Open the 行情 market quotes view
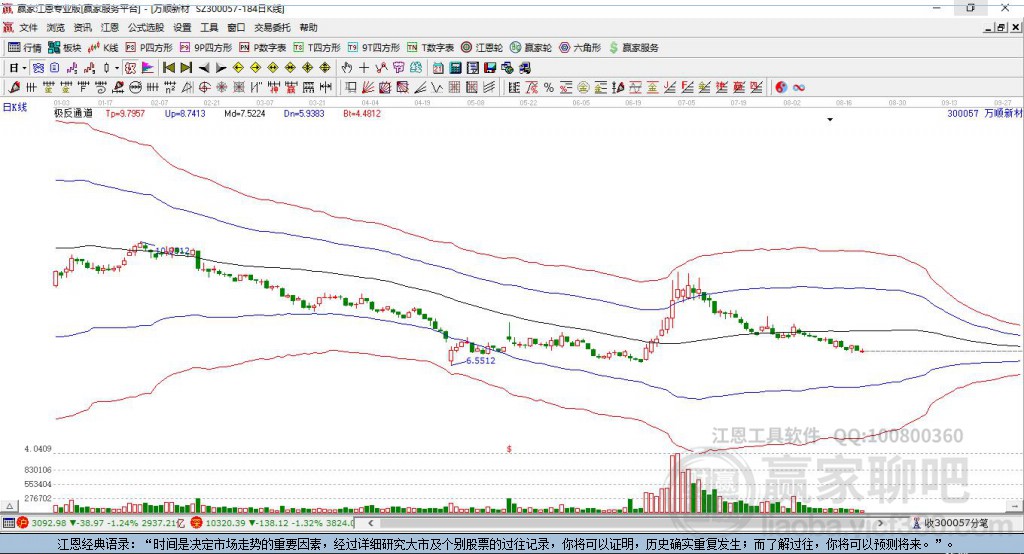 (x=25, y=48)
